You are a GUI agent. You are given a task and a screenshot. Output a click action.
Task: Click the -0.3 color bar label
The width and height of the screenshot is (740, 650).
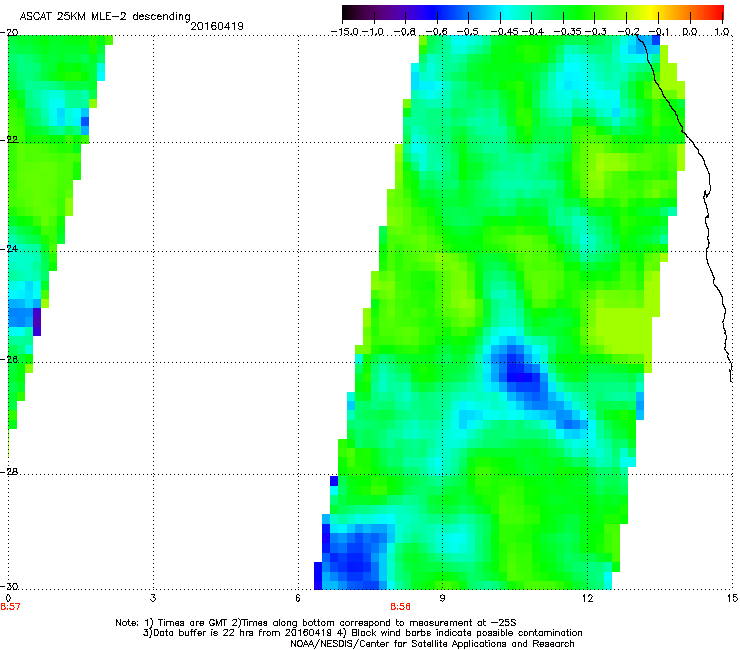click(x=596, y=32)
